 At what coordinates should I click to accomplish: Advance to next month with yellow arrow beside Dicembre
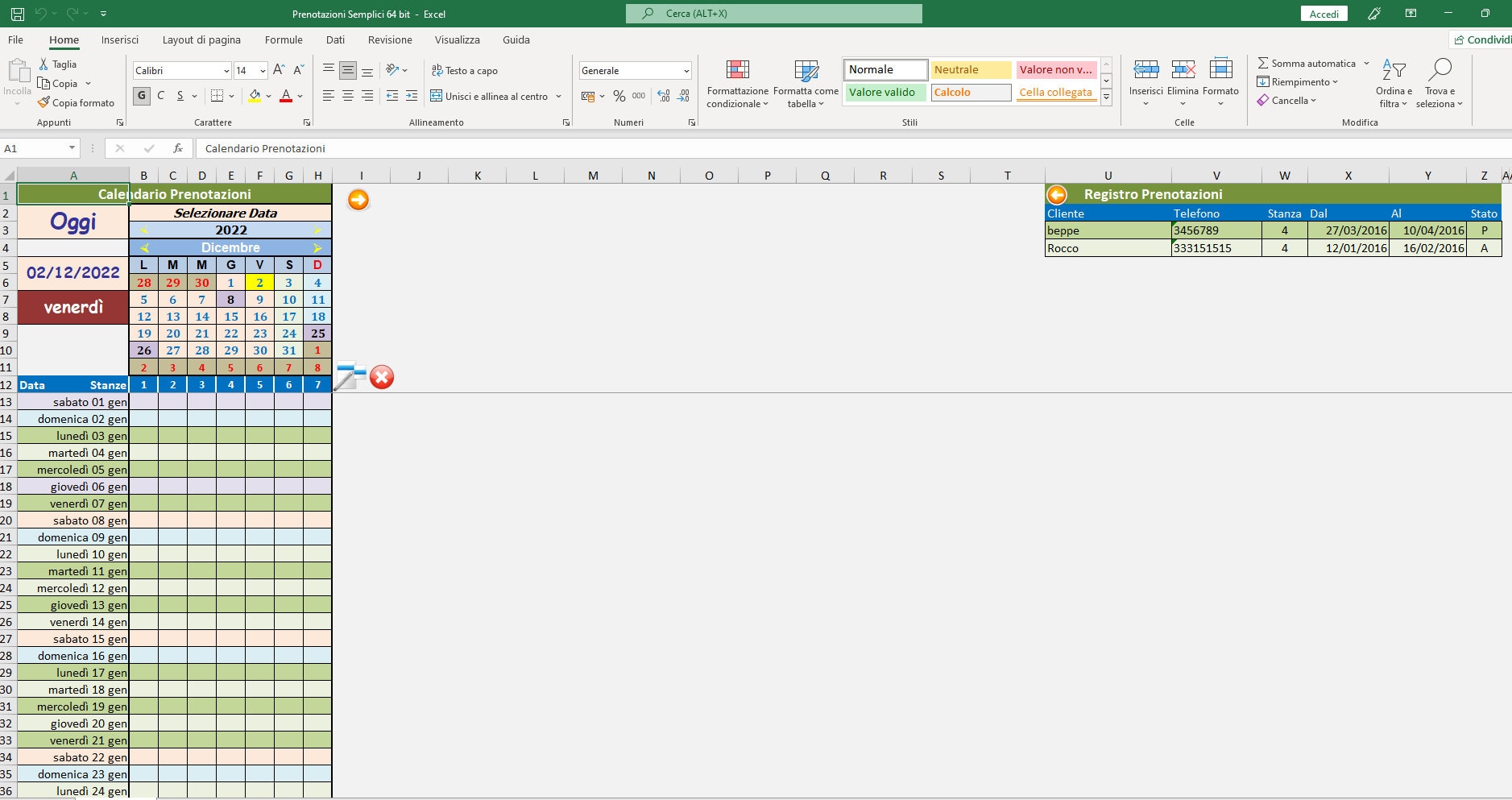317,247
